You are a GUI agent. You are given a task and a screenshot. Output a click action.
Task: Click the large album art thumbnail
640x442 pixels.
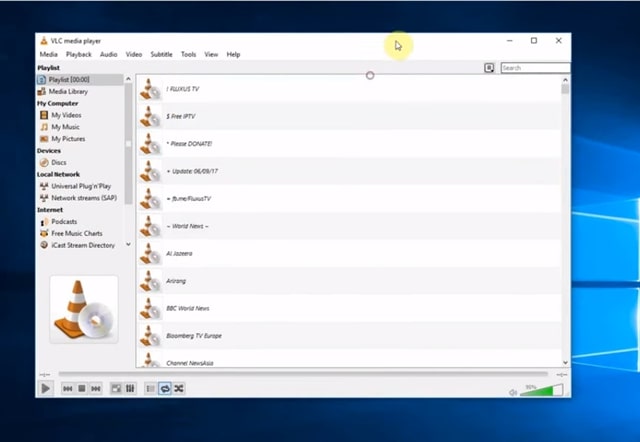click(x=84, y=309)
